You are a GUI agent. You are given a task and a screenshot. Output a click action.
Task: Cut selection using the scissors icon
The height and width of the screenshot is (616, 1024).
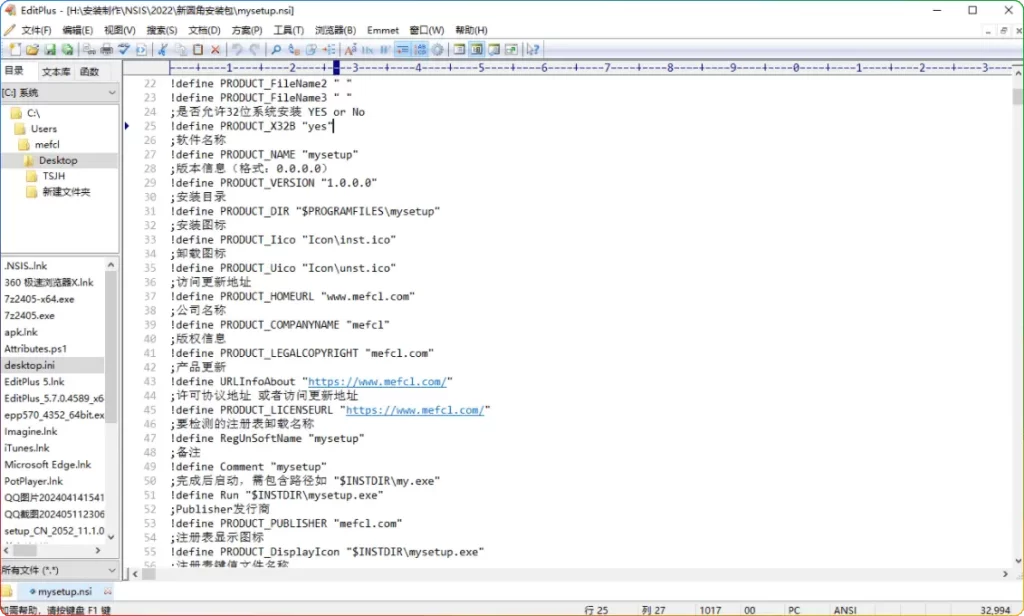point(162,50)
